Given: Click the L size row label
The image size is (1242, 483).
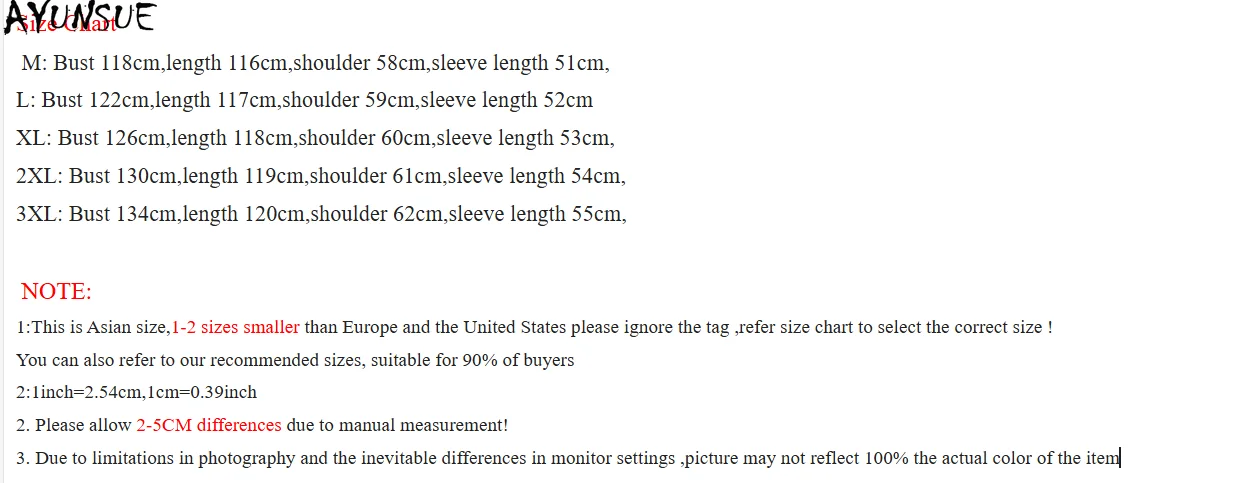Looking at the screenshot, I should click(x=25, y=100).
